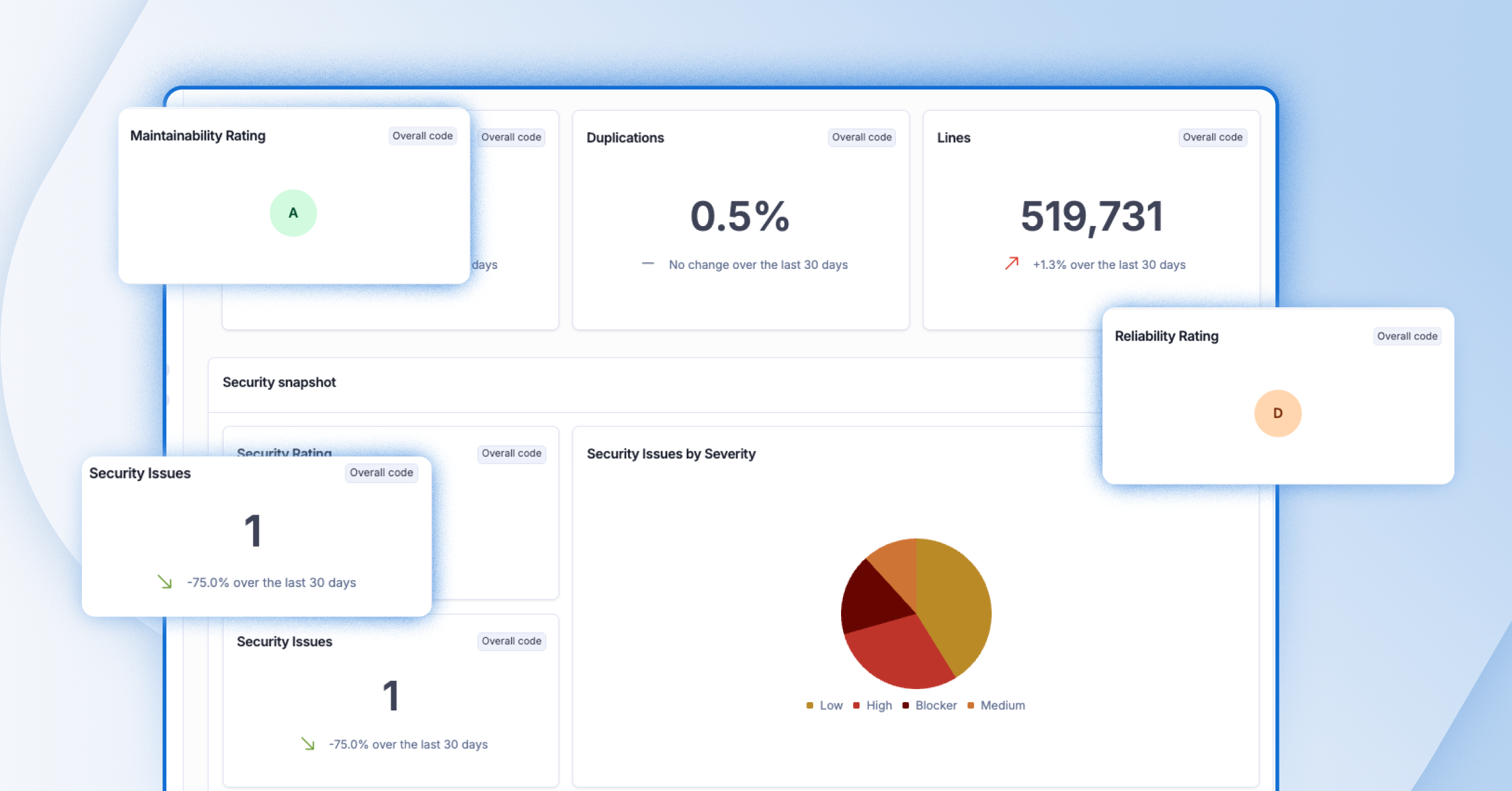Click the '-75.0% over the last 30 days' text

pos(272,583)
